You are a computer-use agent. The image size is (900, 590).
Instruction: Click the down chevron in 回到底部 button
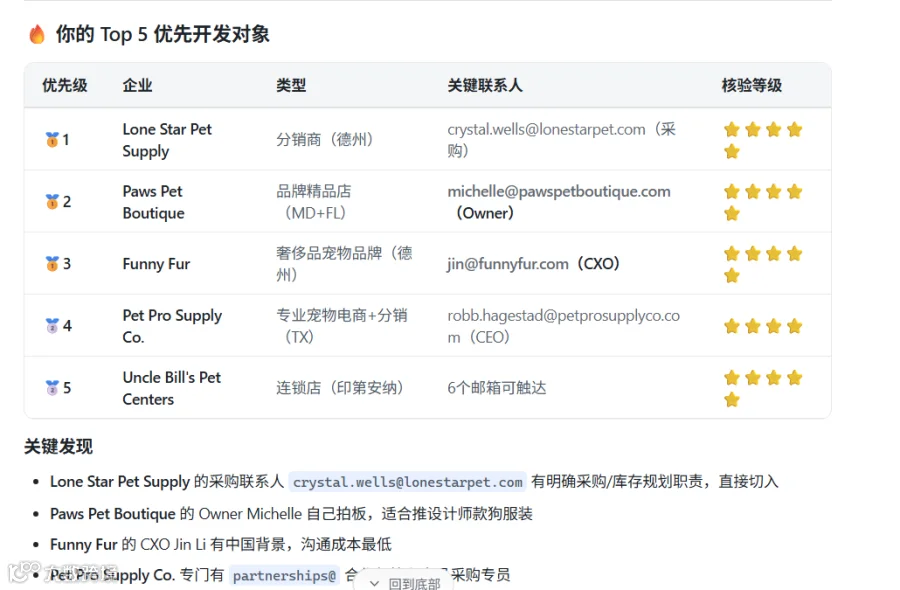(374, 583)
